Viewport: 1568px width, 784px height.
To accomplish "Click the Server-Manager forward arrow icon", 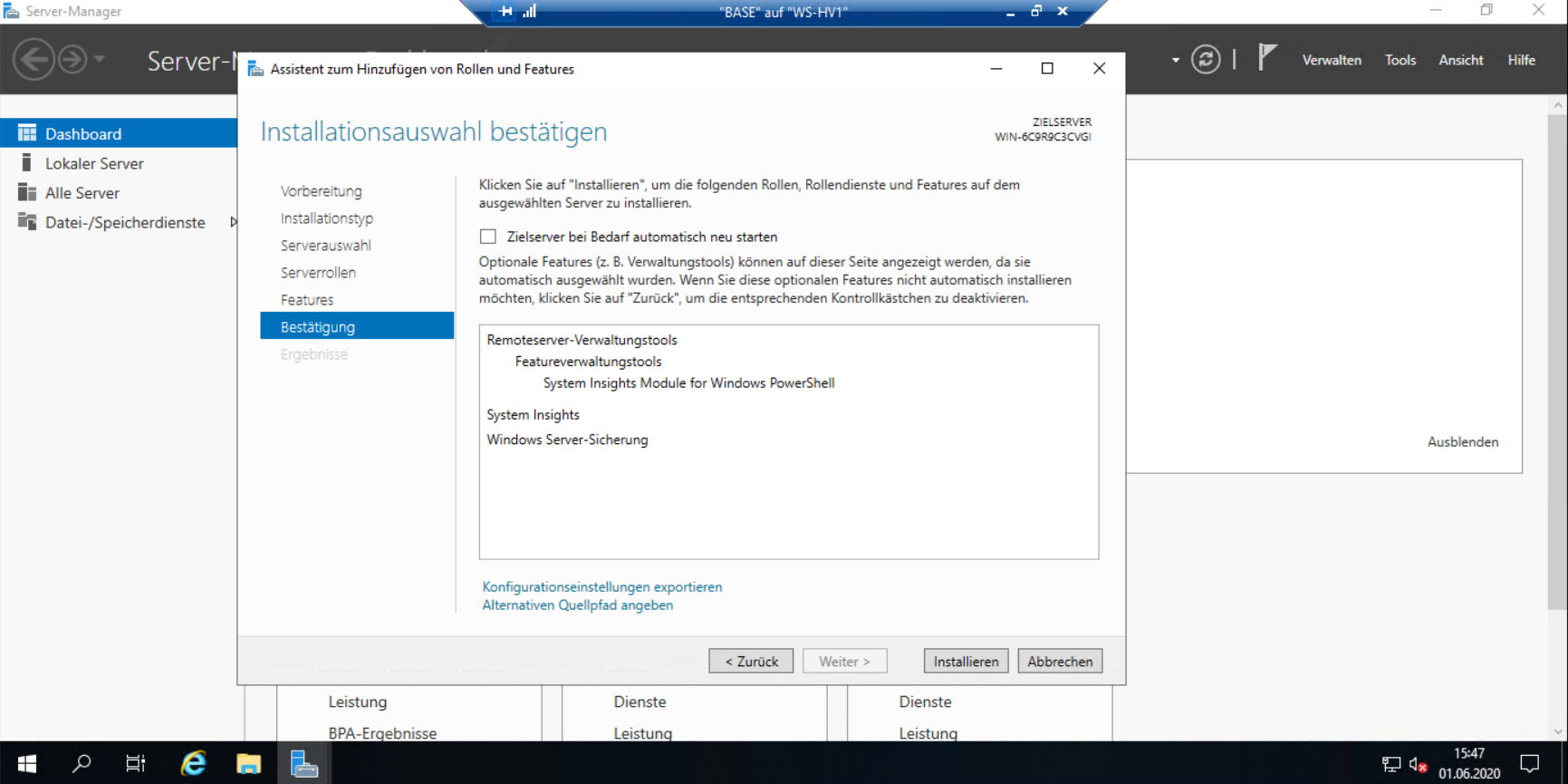I will click(x=72, y=60).
